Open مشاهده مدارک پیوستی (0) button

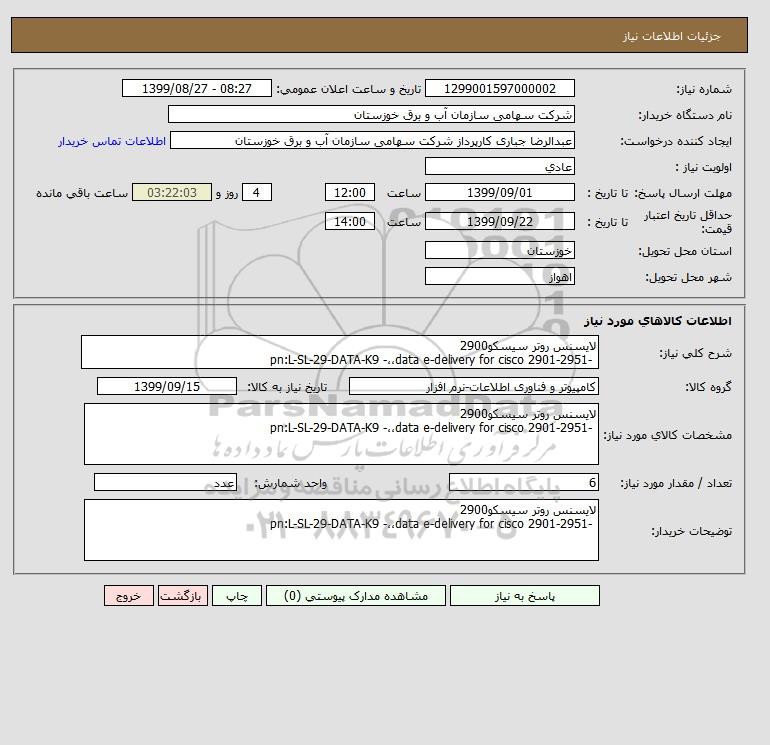tap(356, 595)
